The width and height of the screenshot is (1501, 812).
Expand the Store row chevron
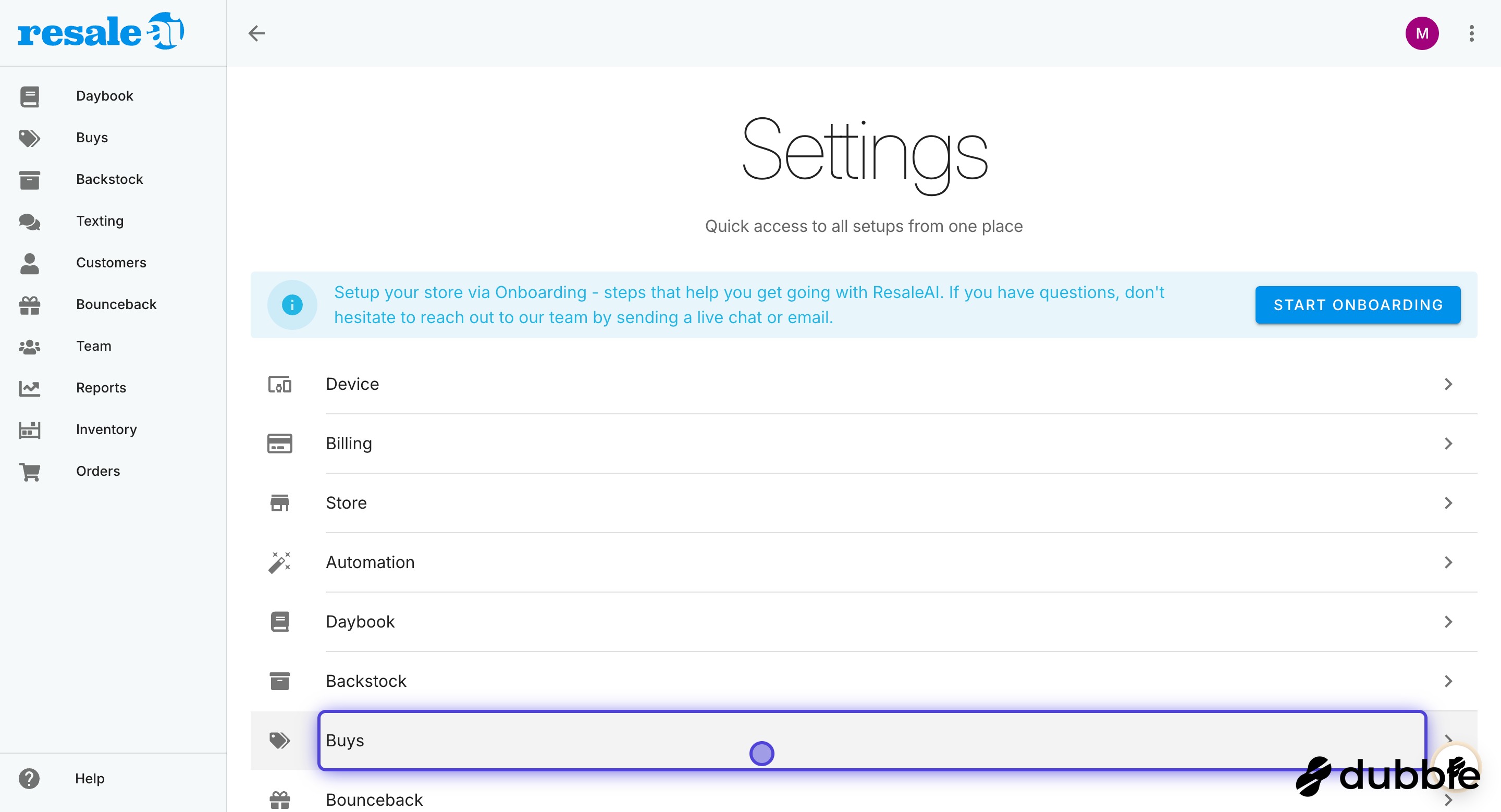point(1448,503)
